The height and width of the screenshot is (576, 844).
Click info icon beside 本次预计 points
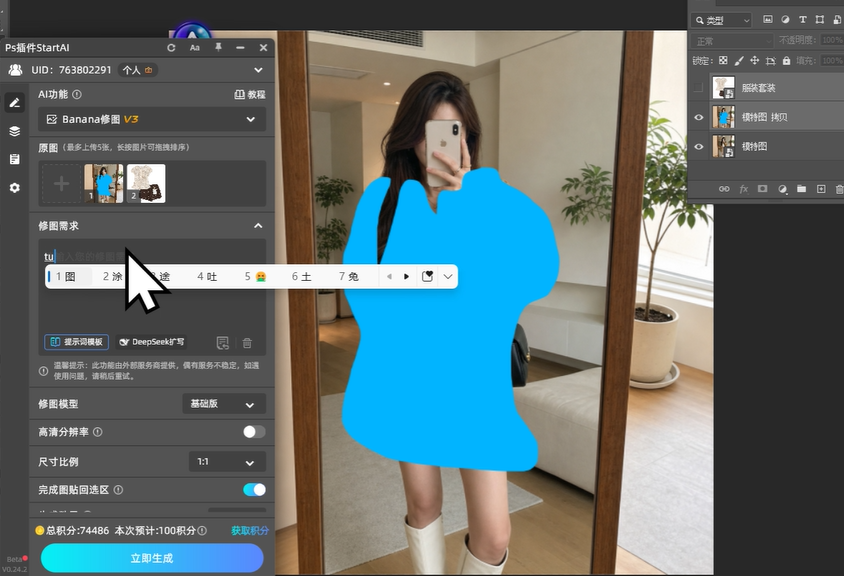tap(202, 531)
